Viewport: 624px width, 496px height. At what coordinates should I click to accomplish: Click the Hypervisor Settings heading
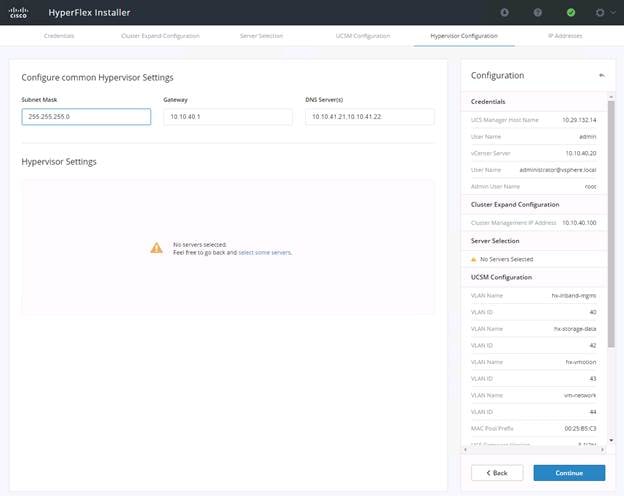(x=59, y=162)
